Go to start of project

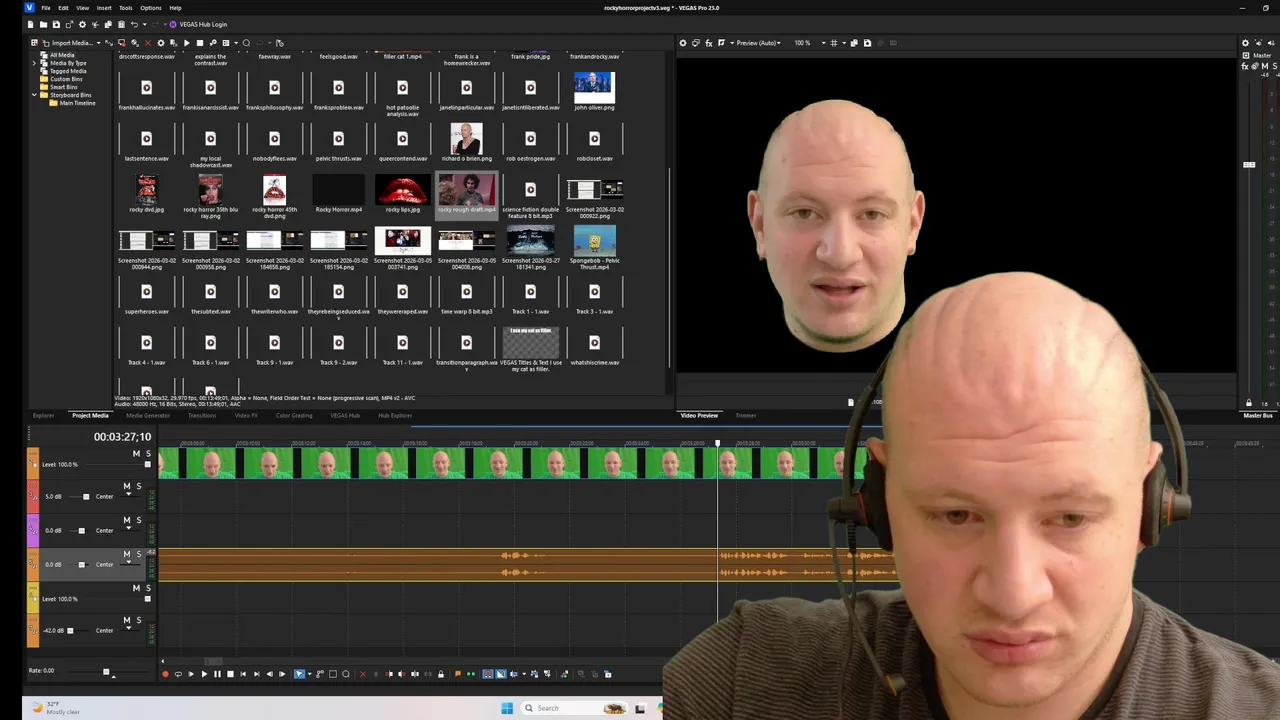[243, 674]
